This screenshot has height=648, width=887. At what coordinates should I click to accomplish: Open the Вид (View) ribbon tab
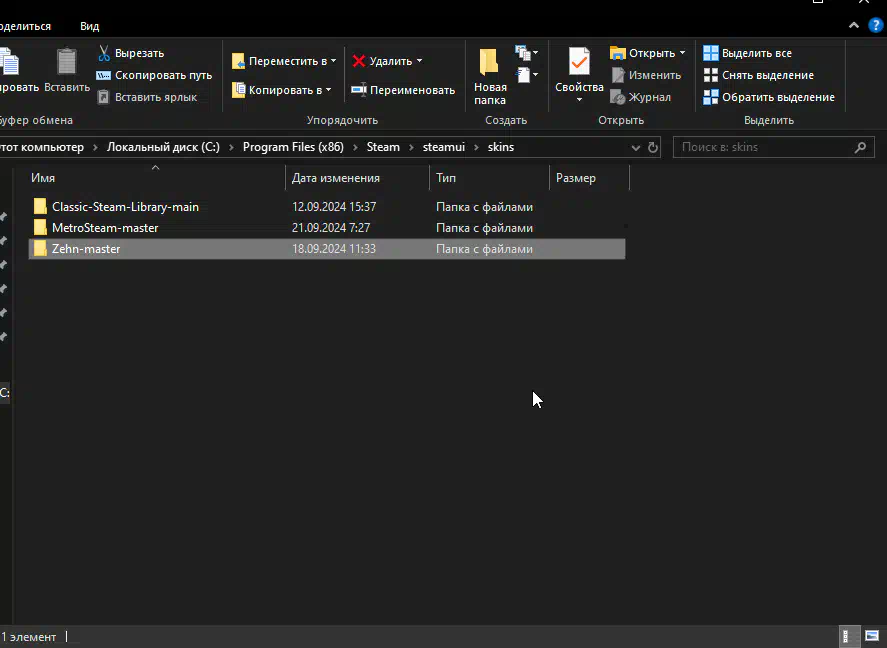point(89,26)
